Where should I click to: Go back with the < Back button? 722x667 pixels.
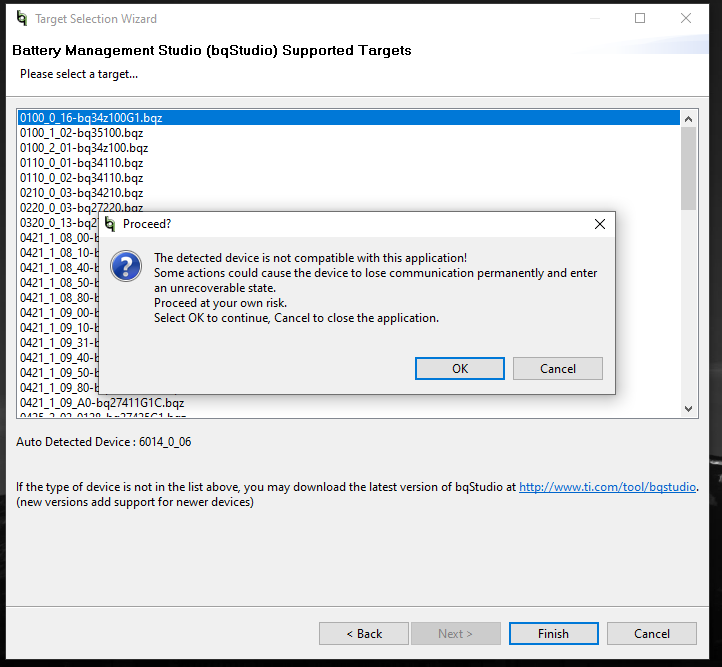point(364,634)
